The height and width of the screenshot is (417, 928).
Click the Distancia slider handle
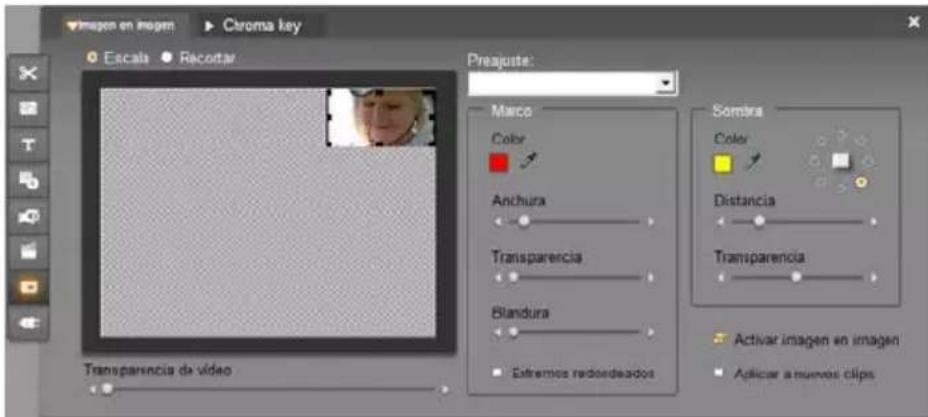760,222
